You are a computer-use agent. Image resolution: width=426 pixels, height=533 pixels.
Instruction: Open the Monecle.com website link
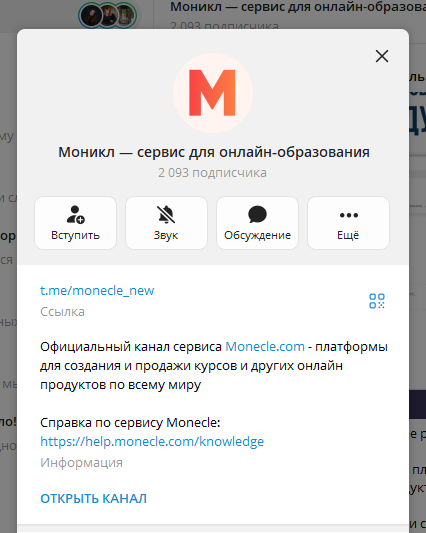(x=265, y=347)
